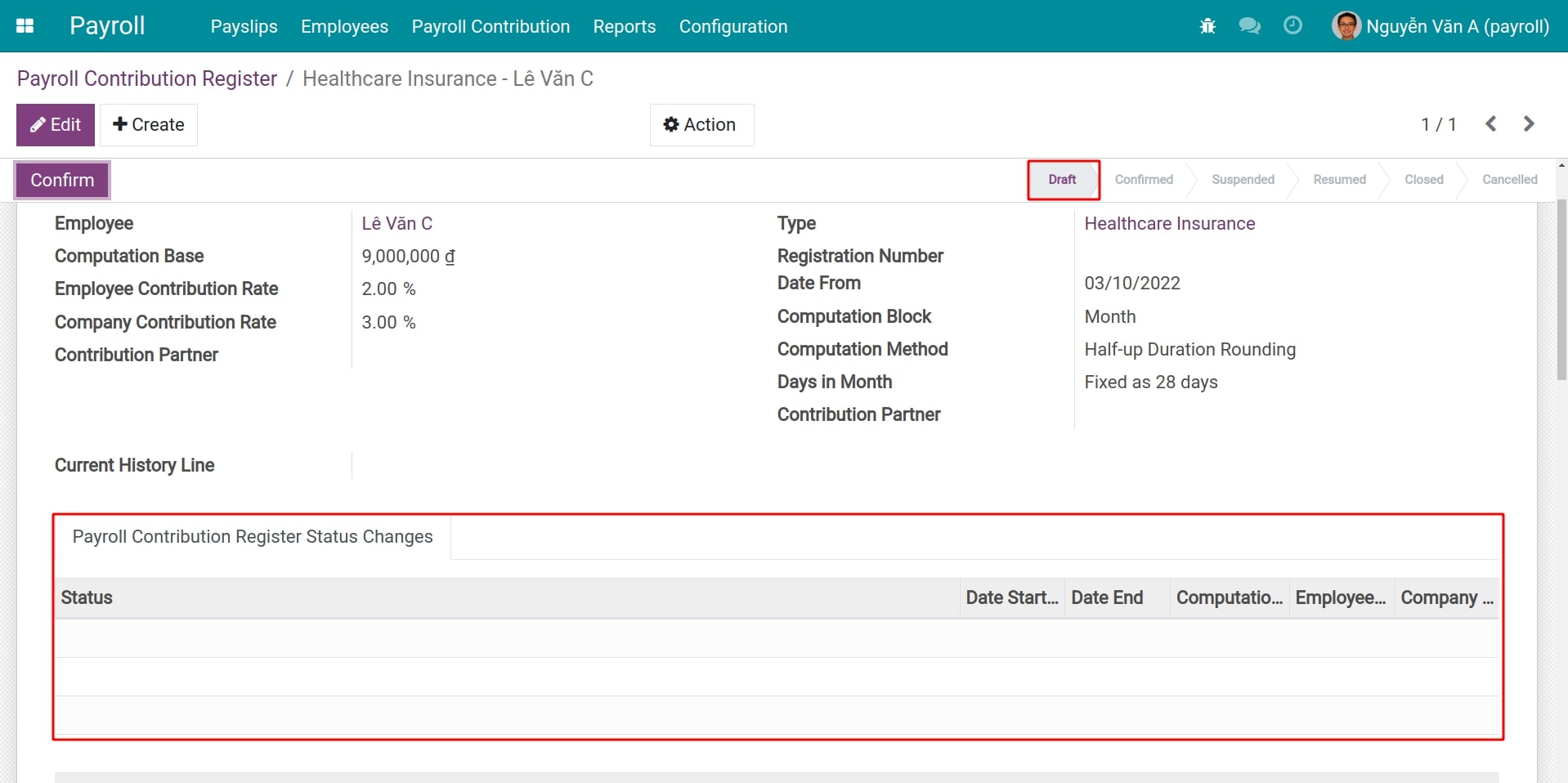Open the Reports menu
Viewport: 1568px width, 783px height.
click(624, 26)
